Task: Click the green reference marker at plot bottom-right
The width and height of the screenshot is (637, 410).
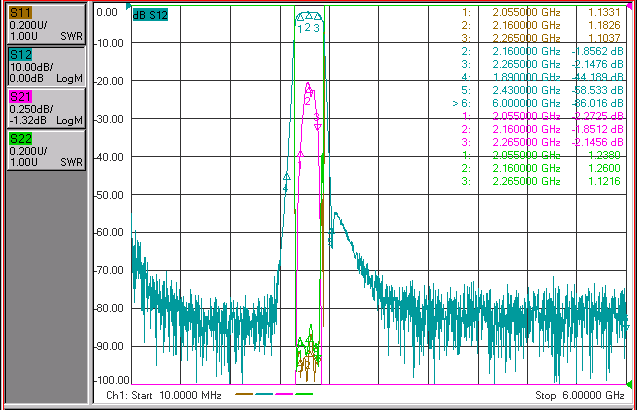Action: [x=629, y=384]
